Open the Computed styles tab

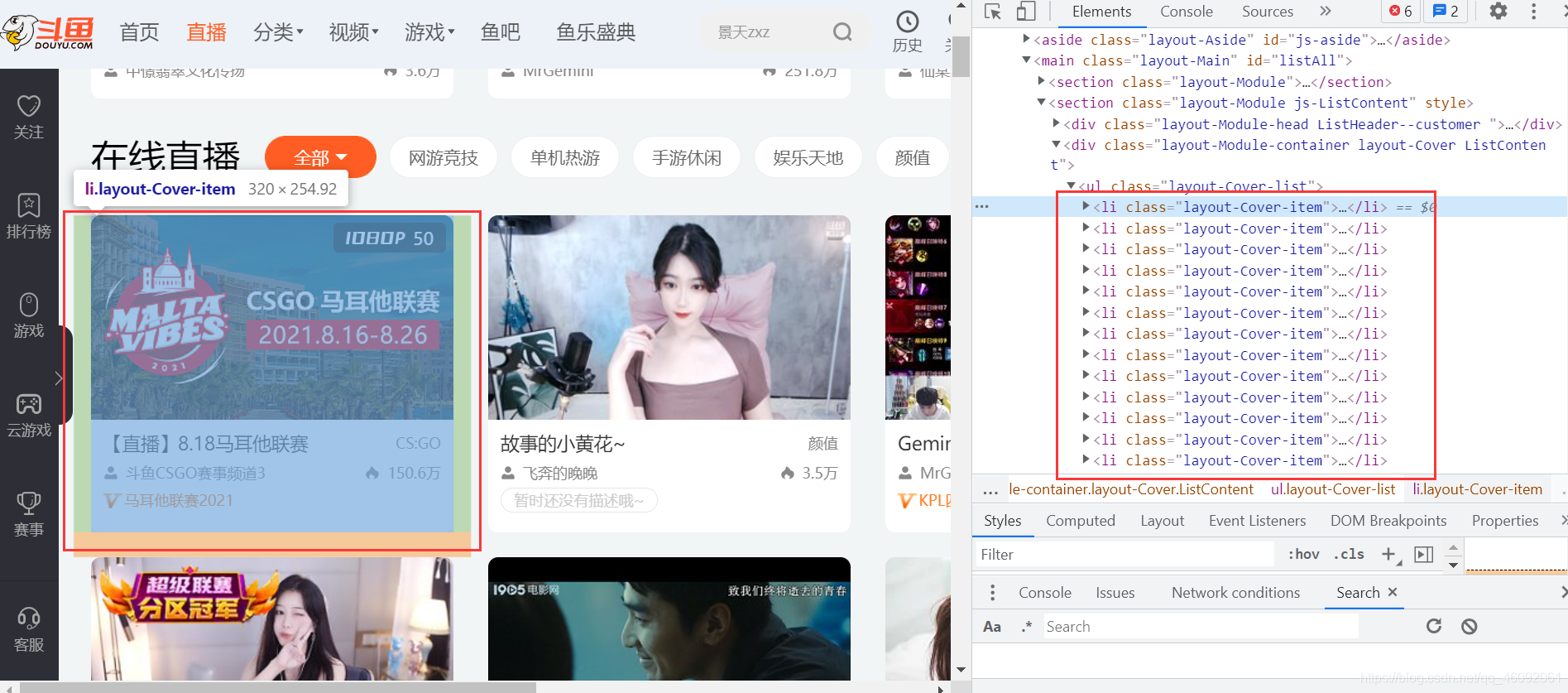(1080, 521)
